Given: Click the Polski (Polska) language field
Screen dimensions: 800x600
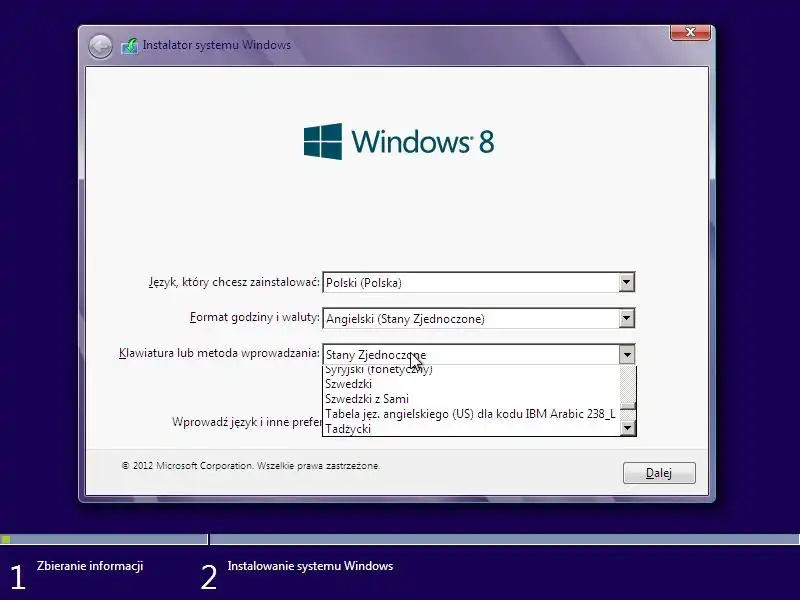Looking at the screenshot, I should click(x=479, y=282).
